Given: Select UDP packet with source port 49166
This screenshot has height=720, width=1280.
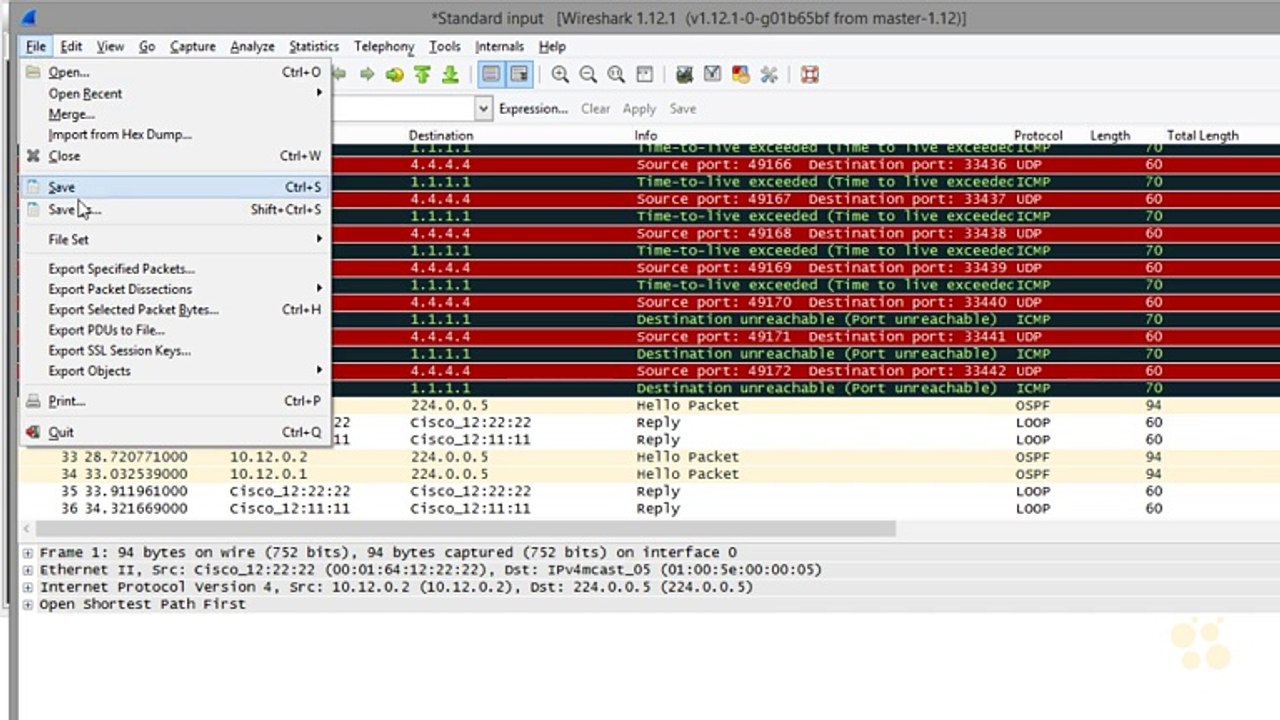Looking at the screenshot, I should coord(804,165).
